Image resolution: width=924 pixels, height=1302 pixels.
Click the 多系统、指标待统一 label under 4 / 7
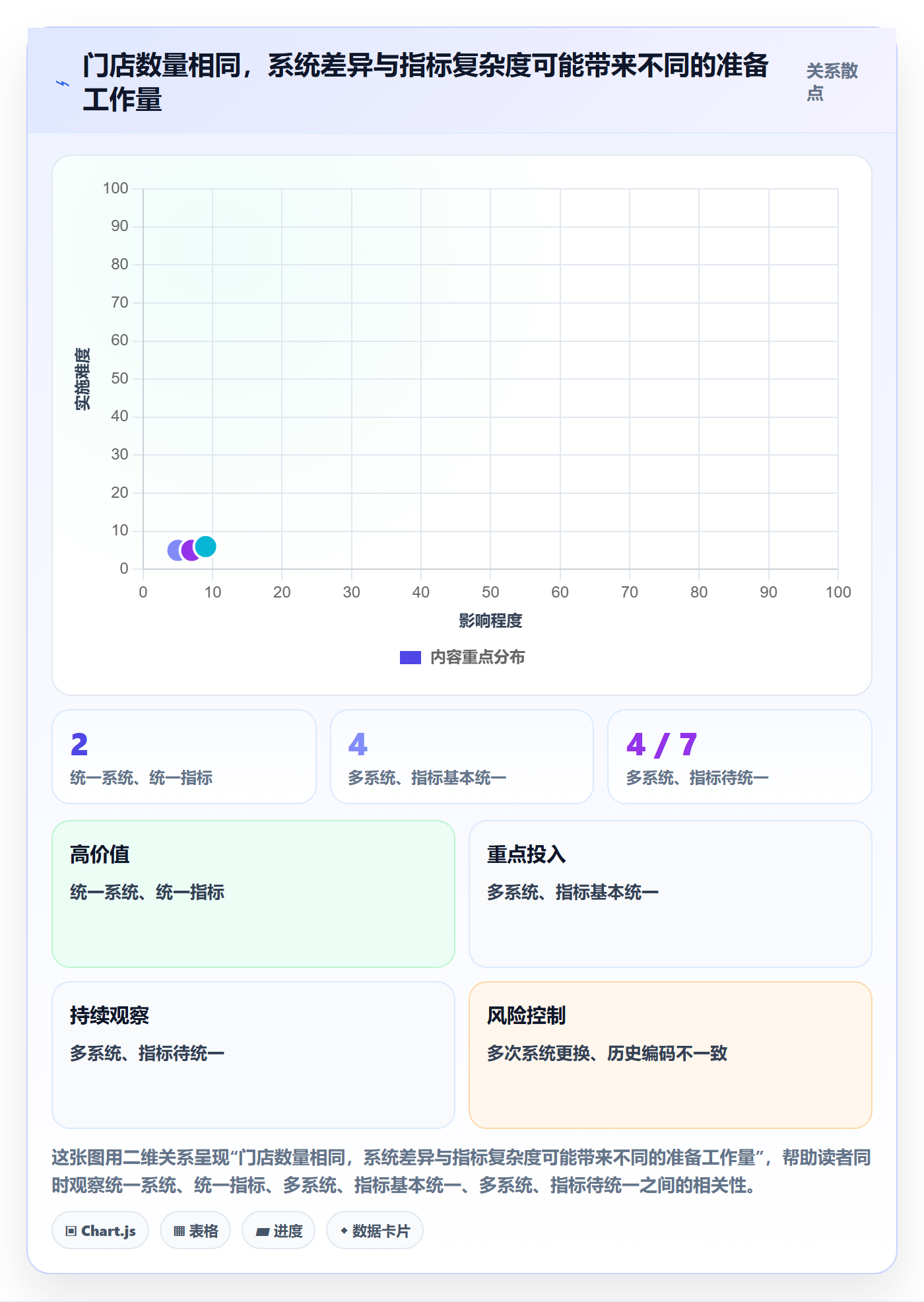tap(697, 778)
